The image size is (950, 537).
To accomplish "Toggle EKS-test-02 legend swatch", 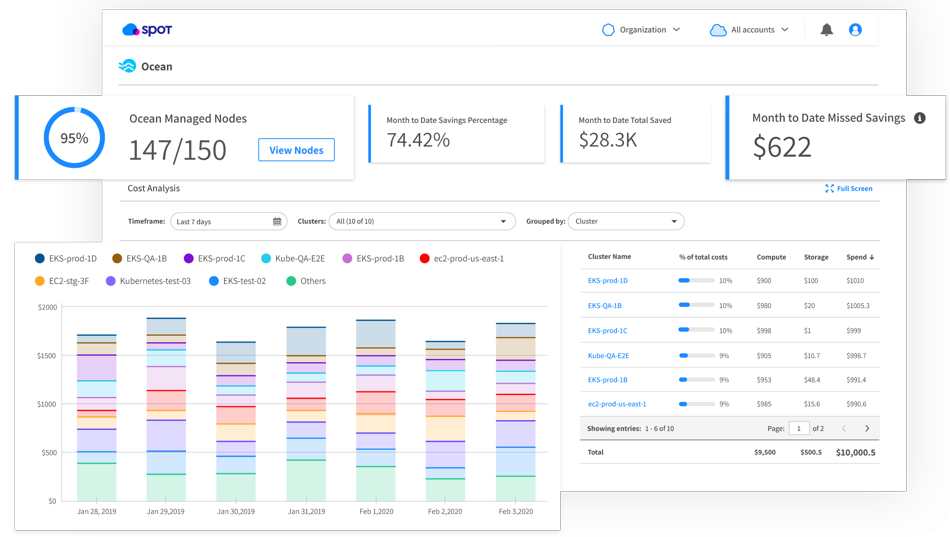I will tap(213, 281).
